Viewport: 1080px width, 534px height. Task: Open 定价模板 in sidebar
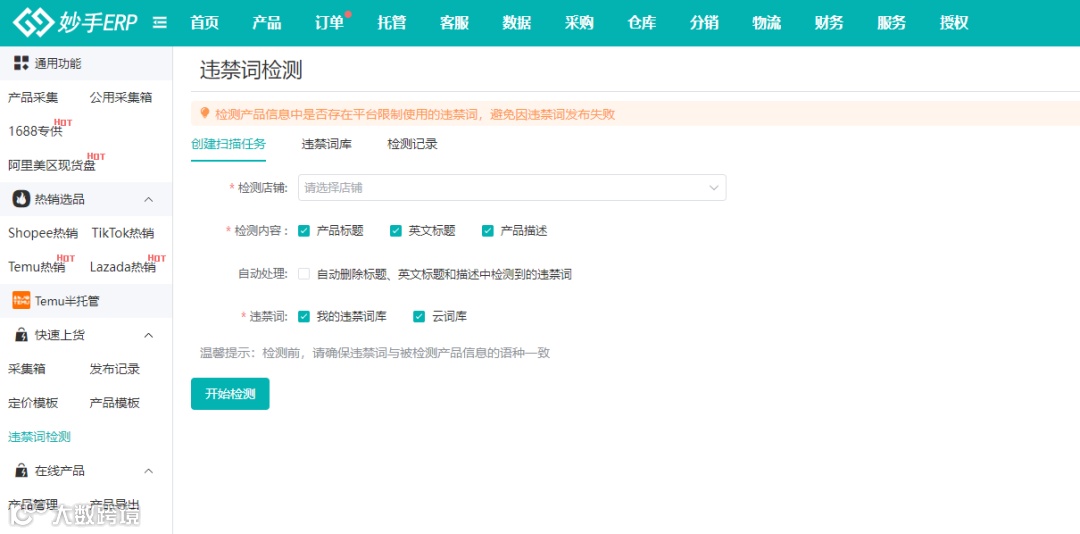[33, 402]
